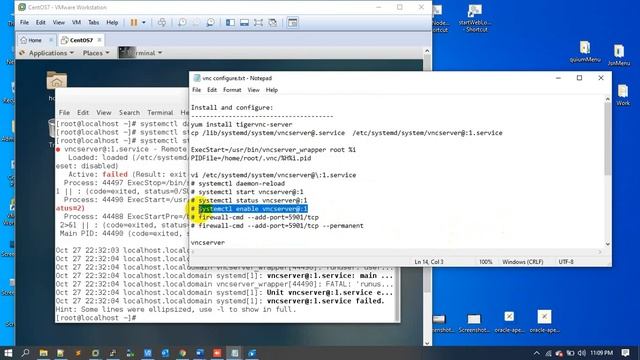Click the 'UTF-8' encoding status entry

(x=566, y=262)
